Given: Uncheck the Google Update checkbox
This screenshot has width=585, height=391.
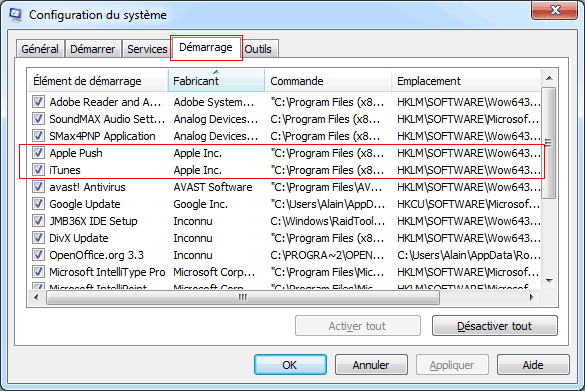Looking at the screenshot, I should tap(38, 204).
